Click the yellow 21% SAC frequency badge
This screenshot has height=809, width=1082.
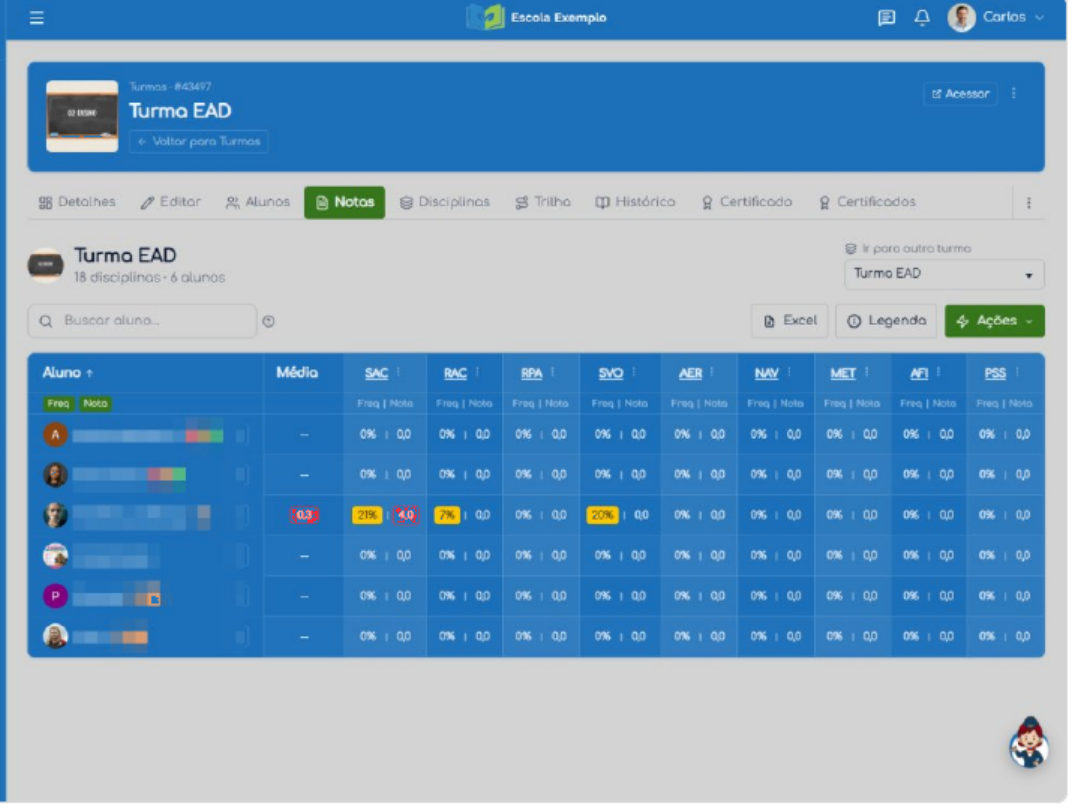click(367, 516)
